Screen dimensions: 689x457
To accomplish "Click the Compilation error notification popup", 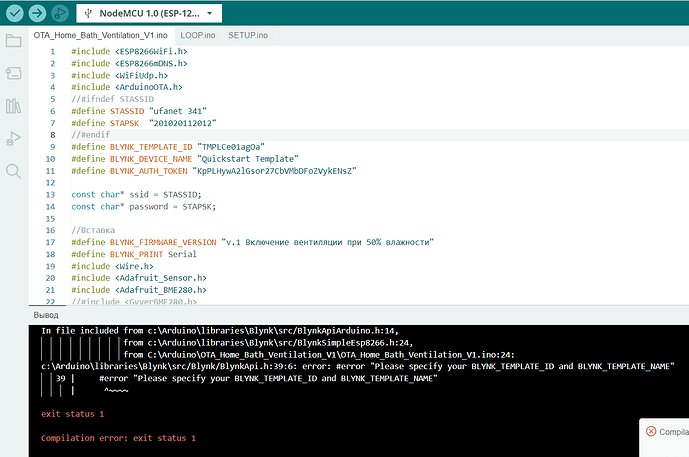I will pyautogui.click(x=664, y=437).
